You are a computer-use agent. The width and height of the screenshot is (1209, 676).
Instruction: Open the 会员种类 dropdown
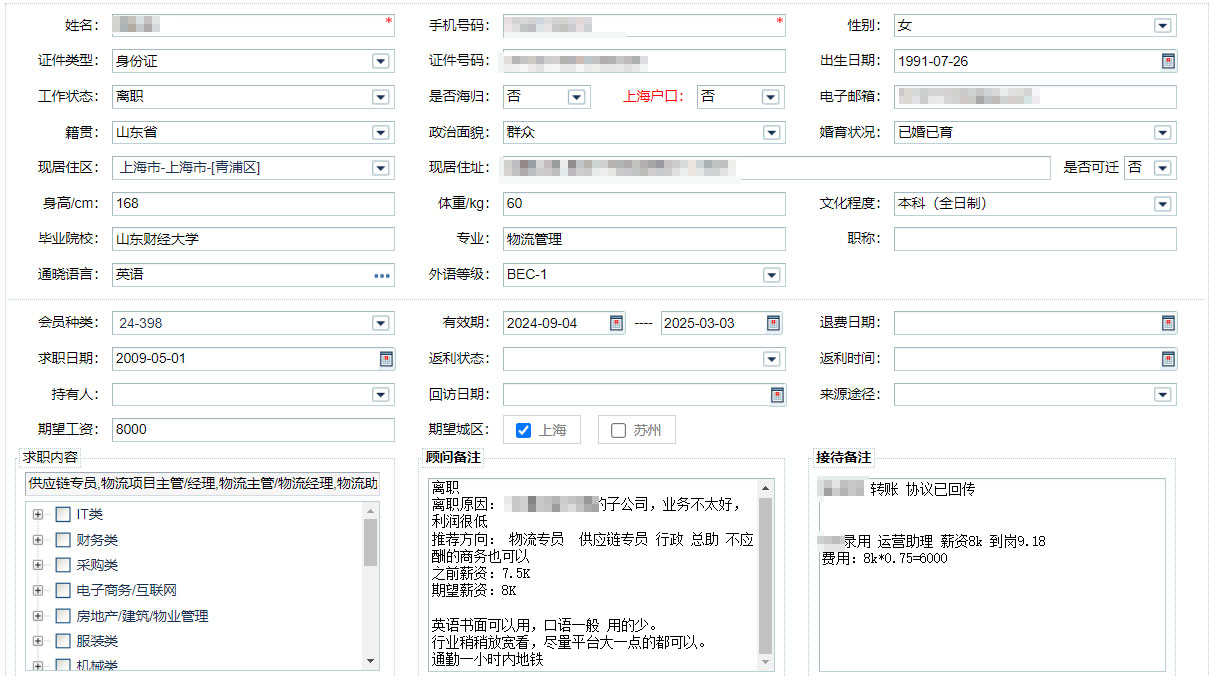point(380,323)
